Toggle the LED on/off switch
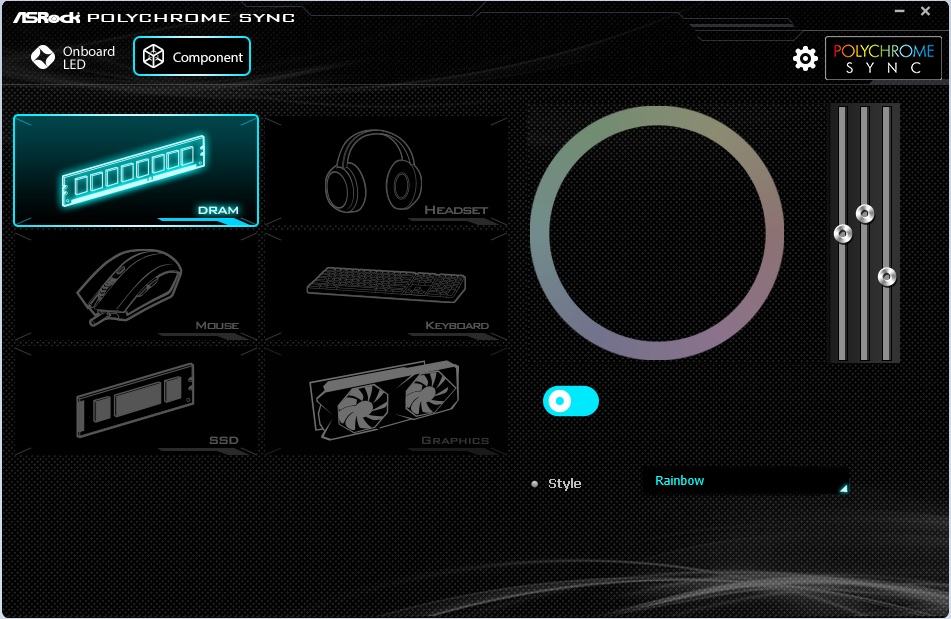The height and width of the screenshot is (619, 951). click(571, 401)
